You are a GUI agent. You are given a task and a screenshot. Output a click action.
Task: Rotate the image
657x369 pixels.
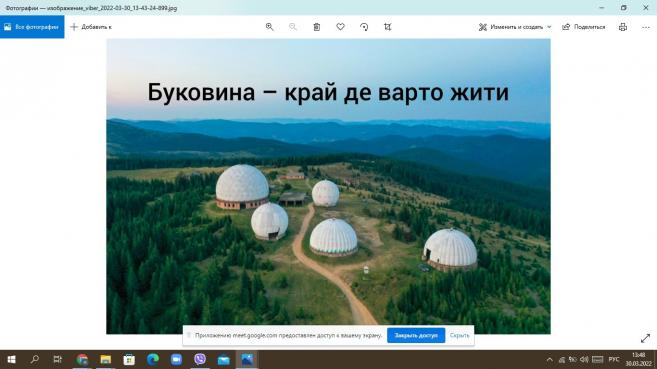pyautogui.click(x=364, y=27)
